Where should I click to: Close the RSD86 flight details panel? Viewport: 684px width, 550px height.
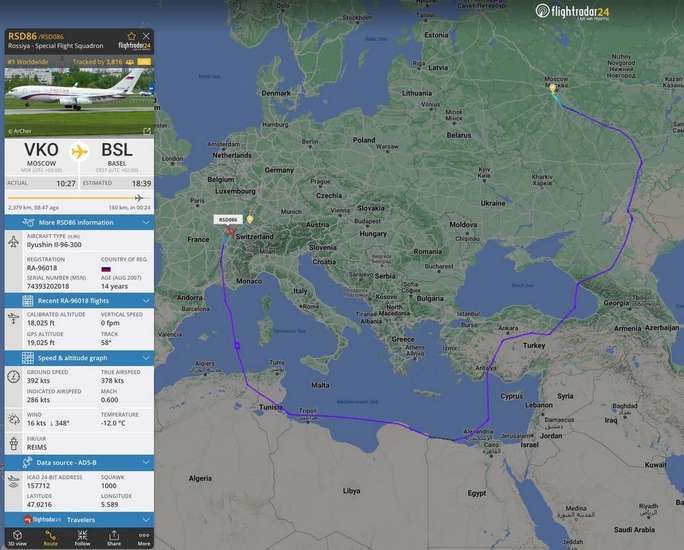(146, 36)
